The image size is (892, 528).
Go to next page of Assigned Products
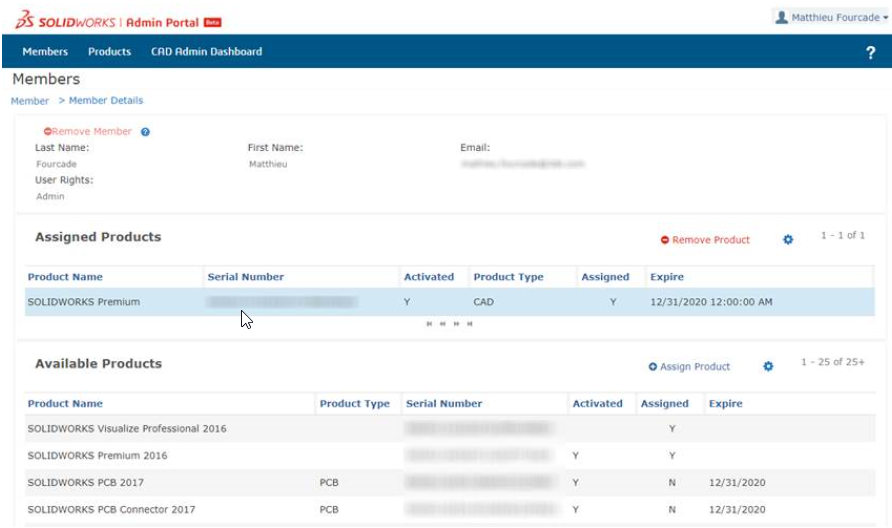point(456,324)
